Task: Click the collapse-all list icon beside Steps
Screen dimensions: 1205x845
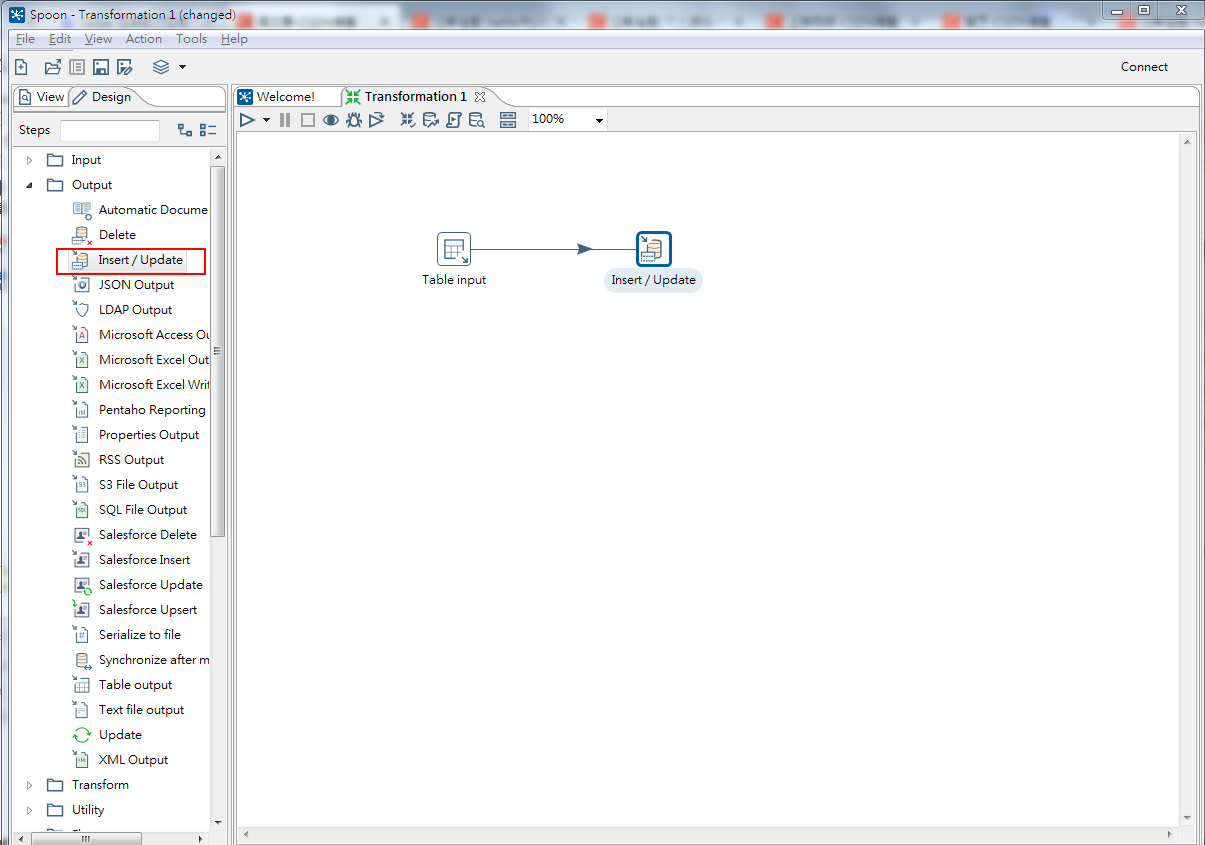Action: [208, 130]
